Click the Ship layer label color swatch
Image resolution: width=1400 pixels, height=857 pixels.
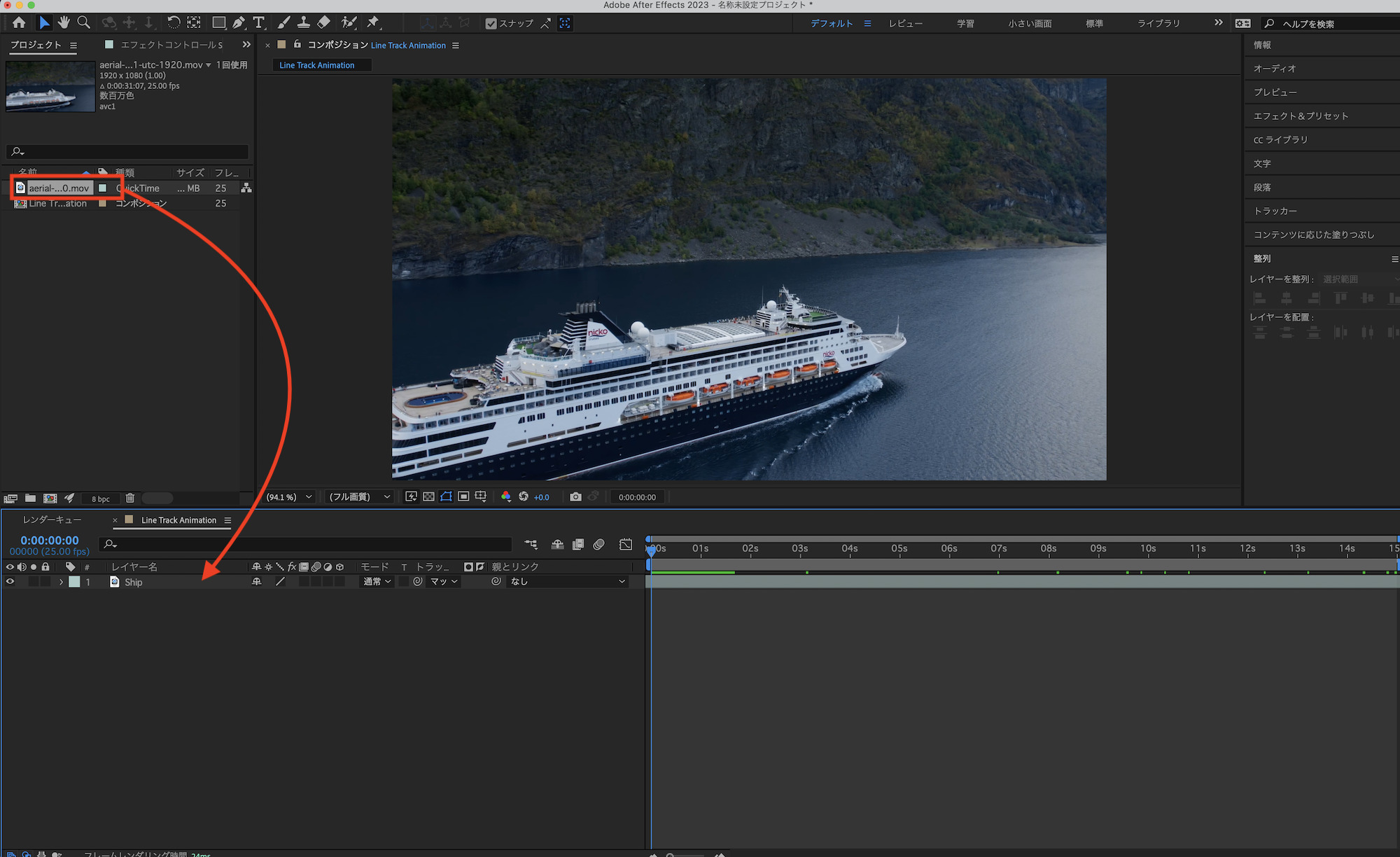(x=74, y=582)
